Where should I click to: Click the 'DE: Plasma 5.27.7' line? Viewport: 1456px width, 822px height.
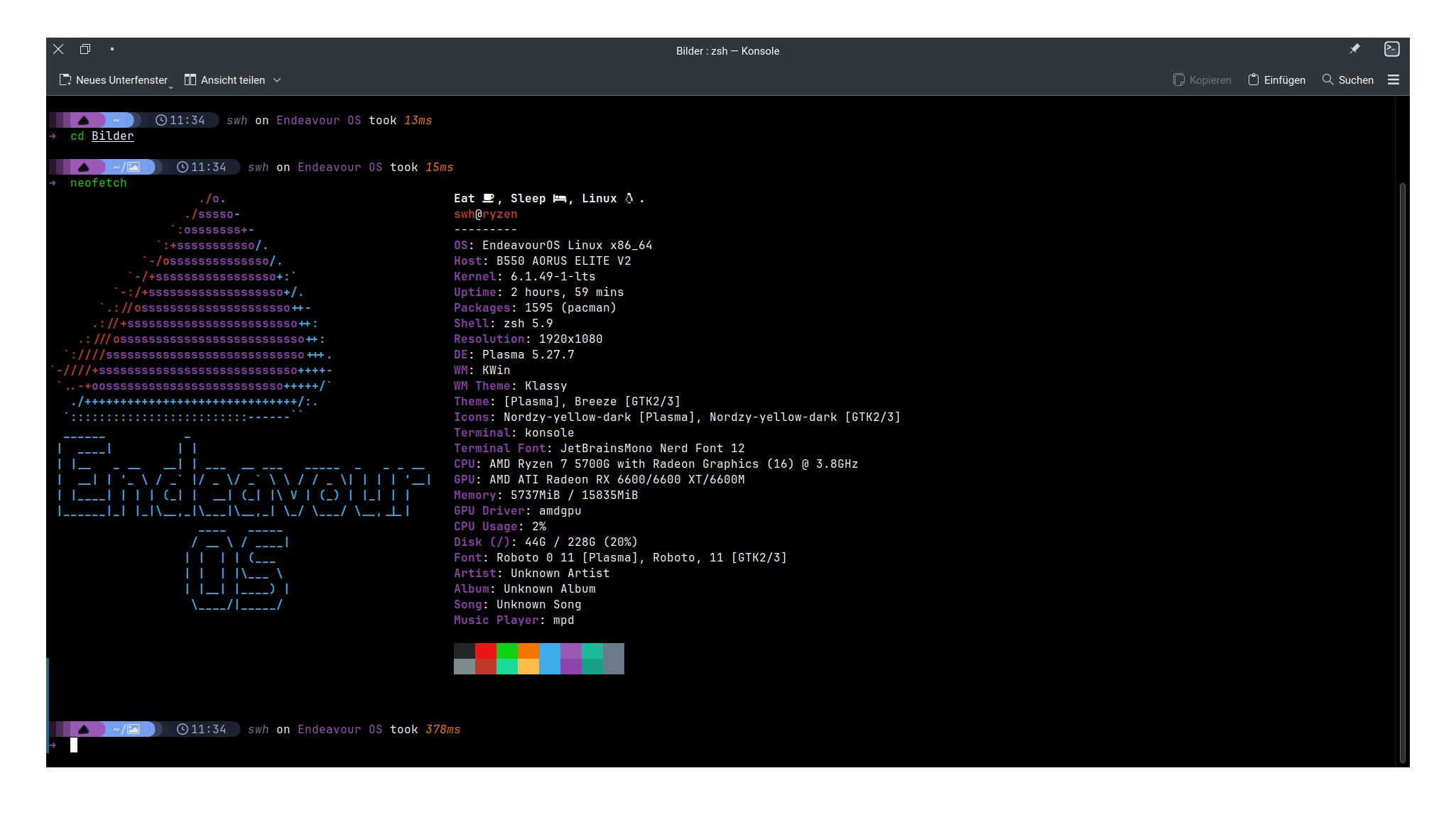click(514, 355)
